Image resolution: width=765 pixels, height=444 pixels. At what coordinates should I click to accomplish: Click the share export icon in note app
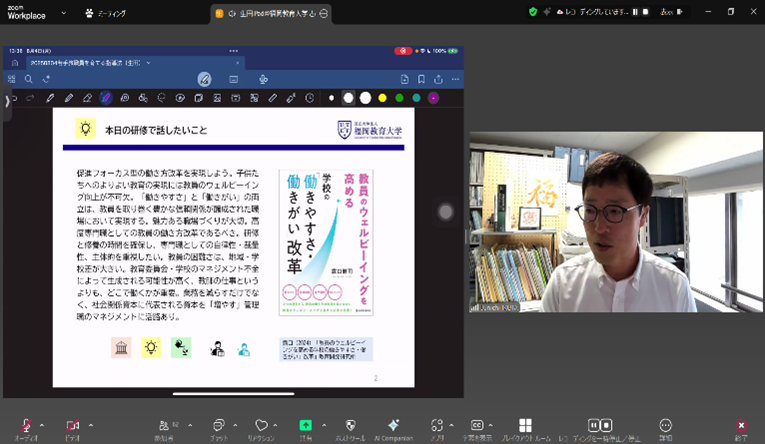tap(438, 79)
